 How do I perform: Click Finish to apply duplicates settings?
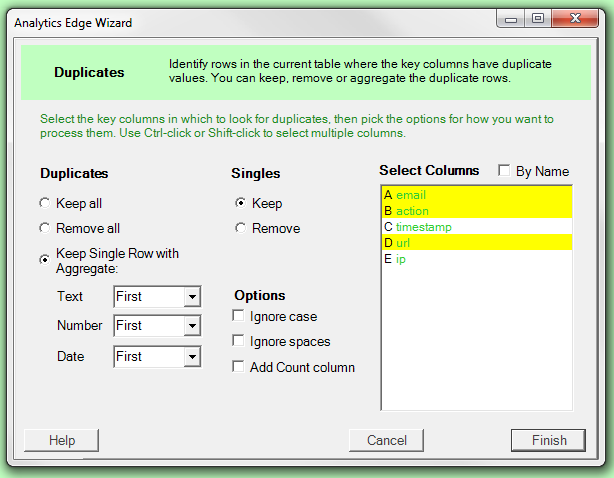(x=548, y=440)
